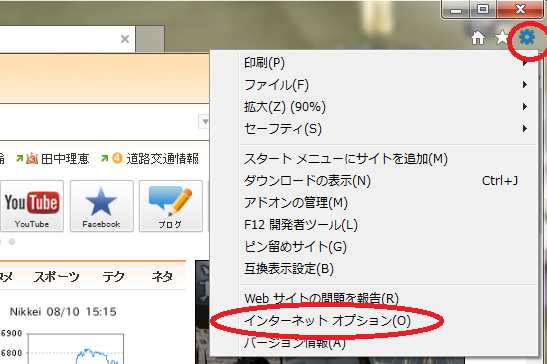
Task: Select ピン留めサイト(G)
Action: coord(388,247)
